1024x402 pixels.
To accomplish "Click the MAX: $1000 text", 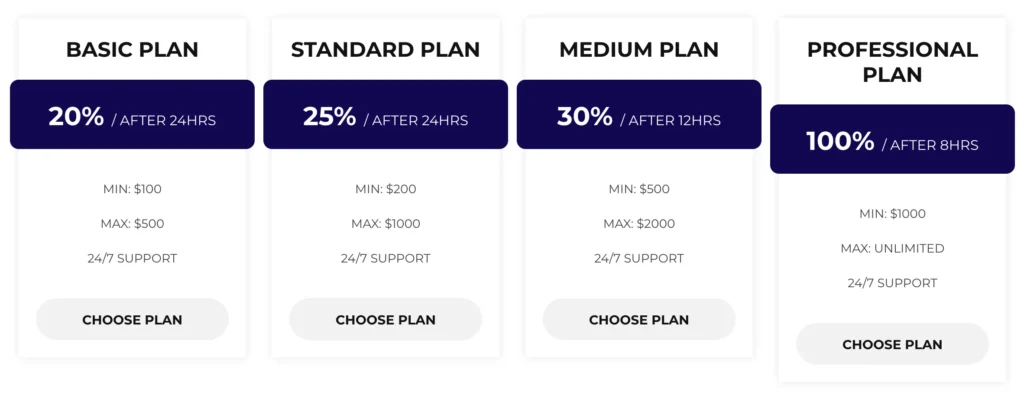I will click(x=385, y=224).
